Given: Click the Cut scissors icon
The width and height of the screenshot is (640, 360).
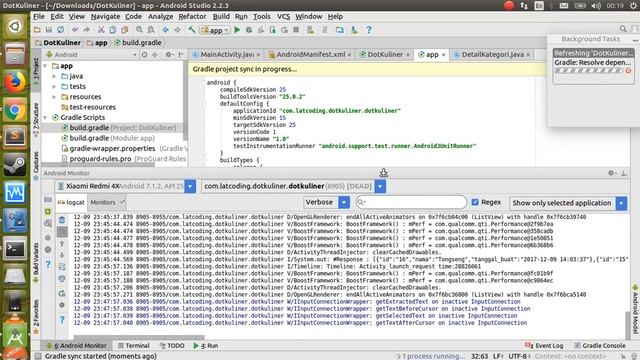Looking at the screenshot, I should pyautogui.click(x=101, y=30).
